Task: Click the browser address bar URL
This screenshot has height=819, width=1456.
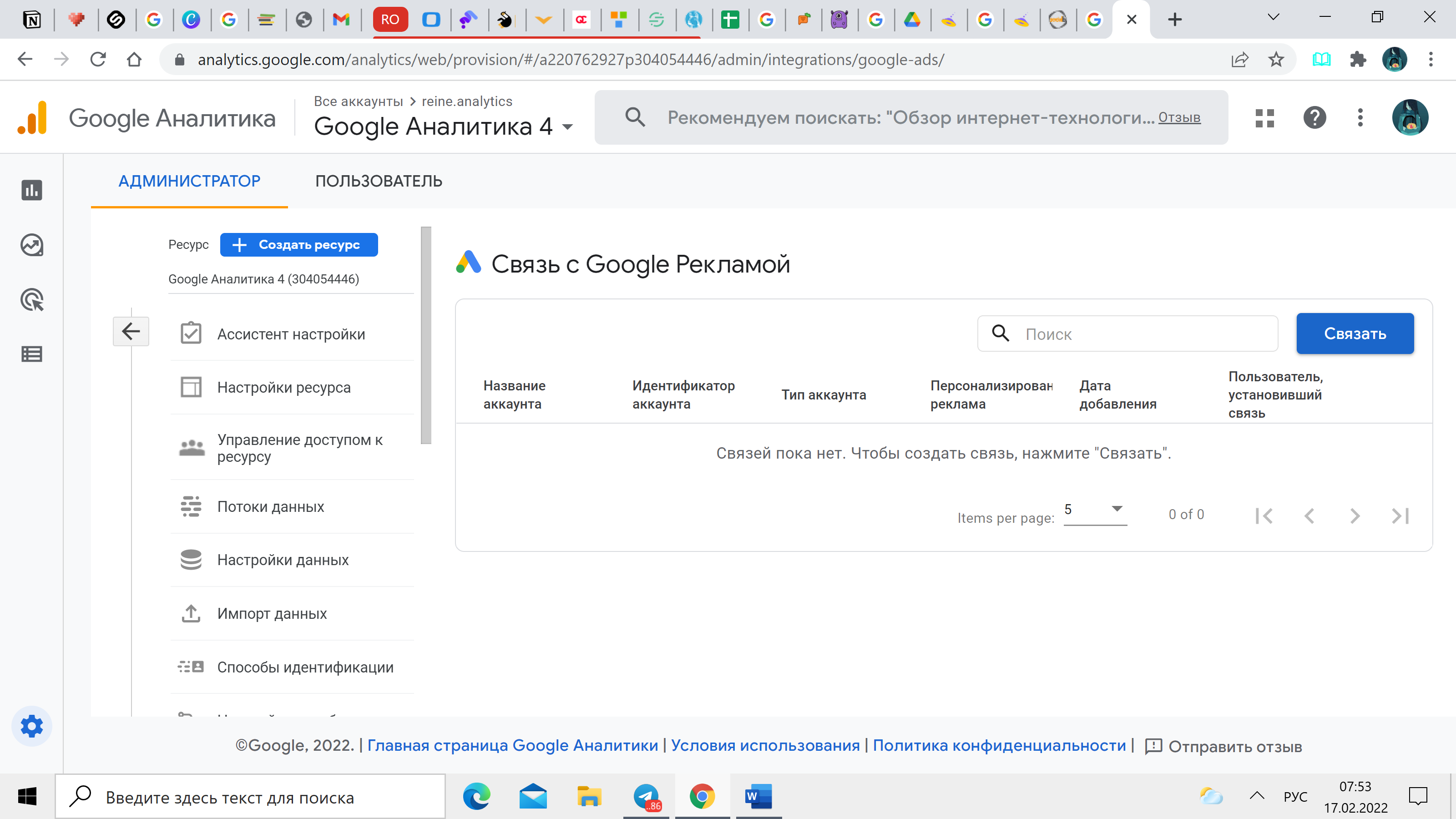Action: coord(571,59)
